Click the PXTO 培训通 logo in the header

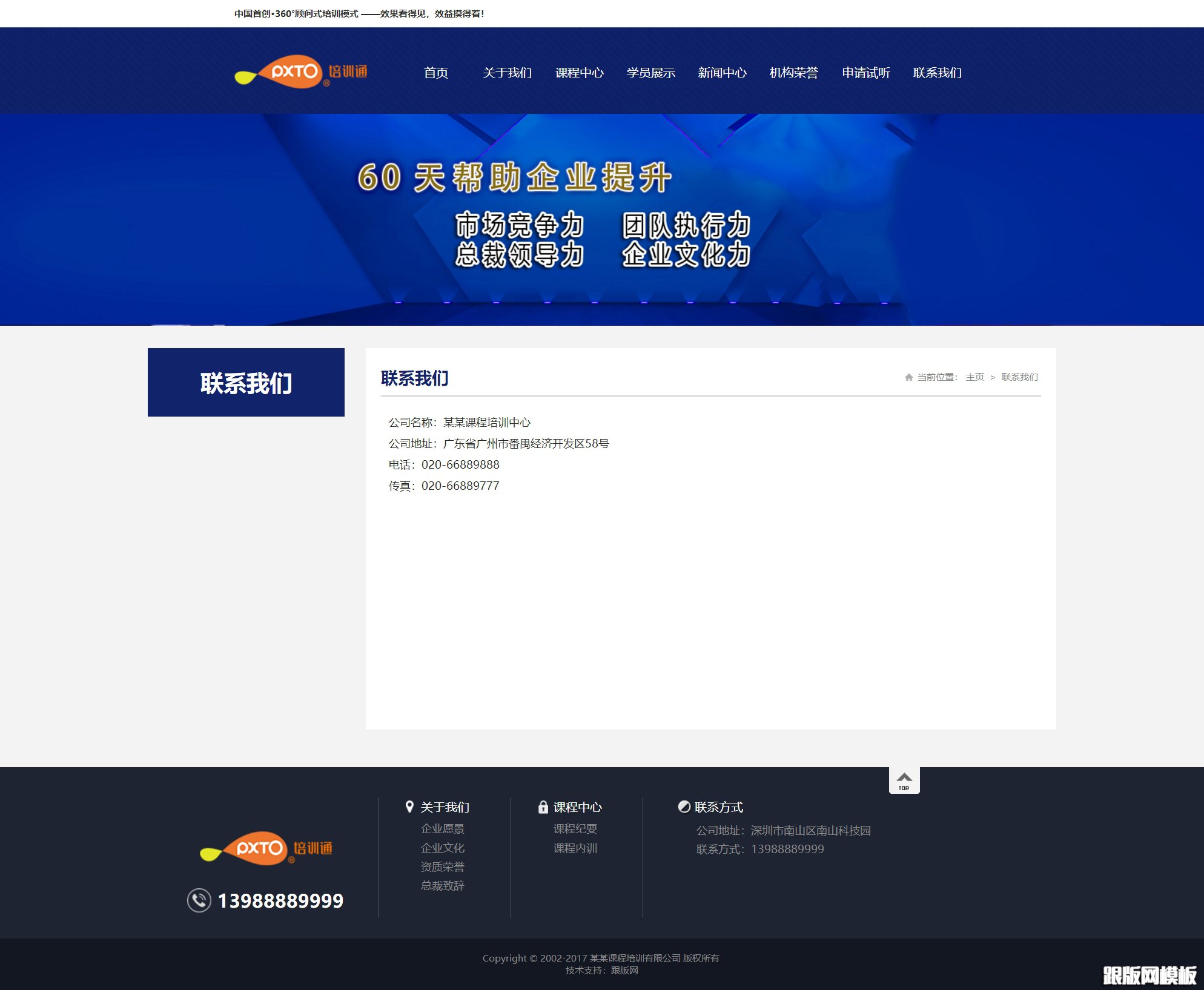point(303,72)
